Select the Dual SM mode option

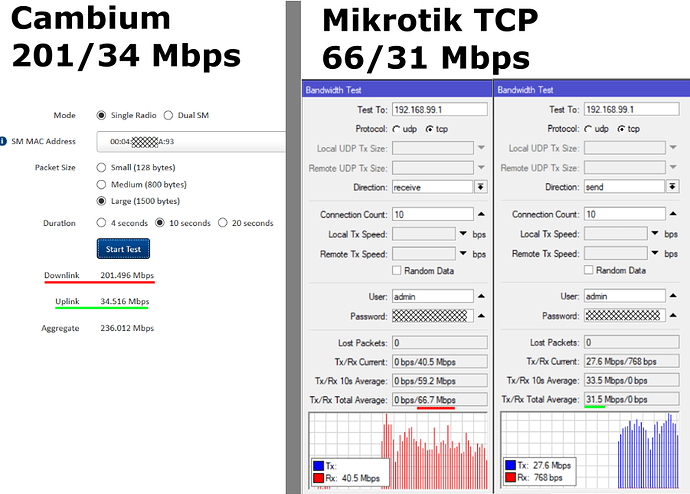[186, 115]
